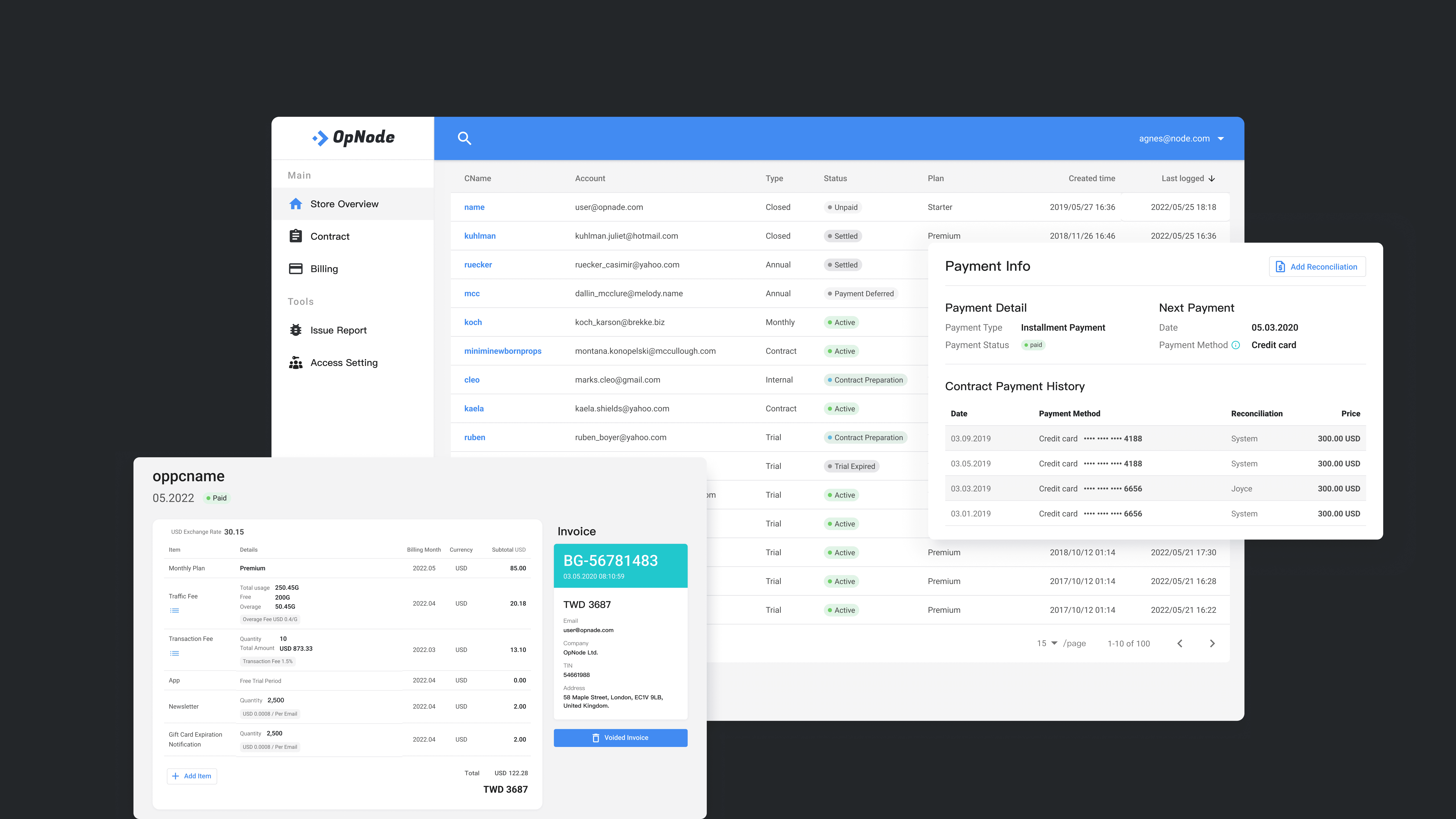
Task: Select the 03.09.2019 payment history row
Action: pyautogui.click(x=1155, y=439)
